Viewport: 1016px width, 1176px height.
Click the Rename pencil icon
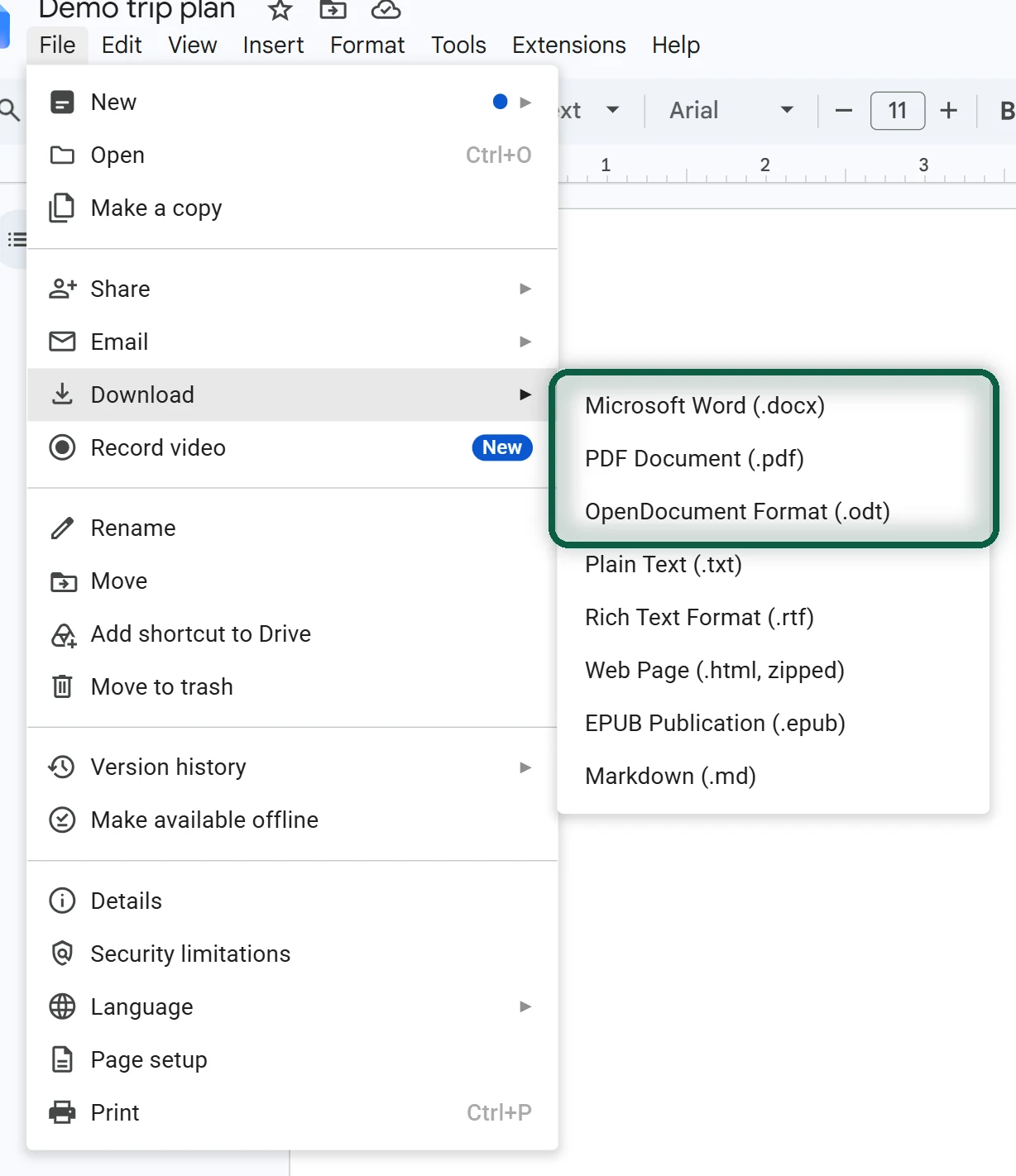pyautogui.click(x=62, y=528)
